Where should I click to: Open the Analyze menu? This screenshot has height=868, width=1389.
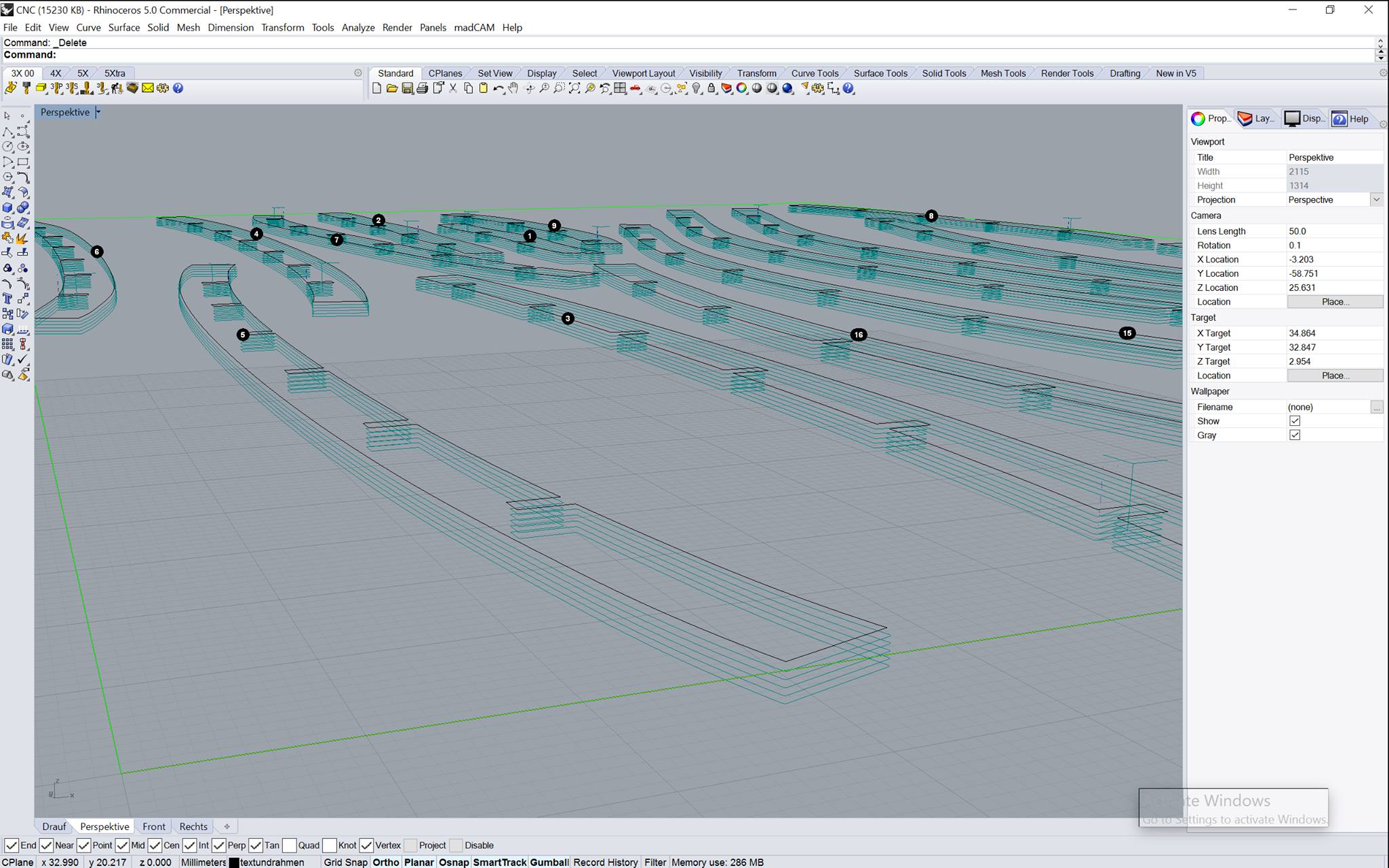click(x=358, y=27)
